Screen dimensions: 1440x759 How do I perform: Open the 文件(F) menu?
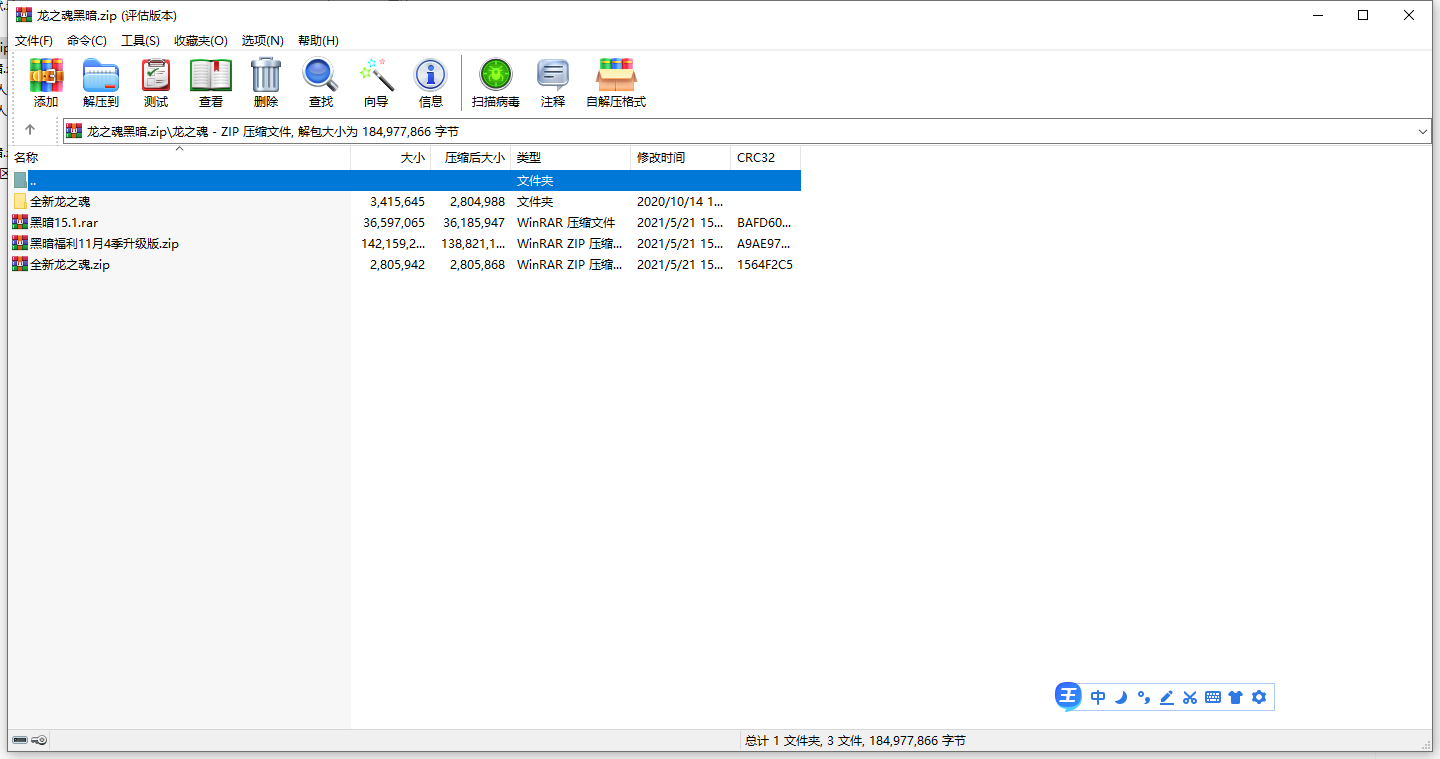[x=34, y=41]
